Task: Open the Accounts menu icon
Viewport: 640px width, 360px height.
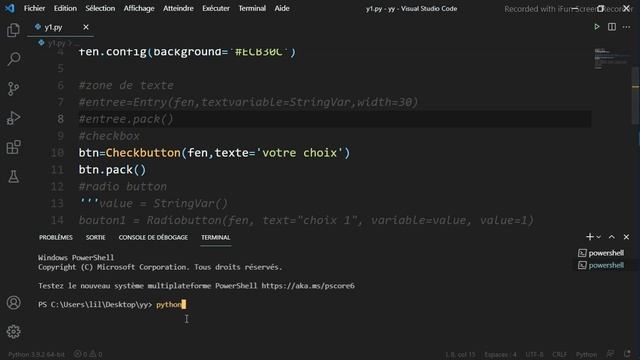Action: click(13, 302)
